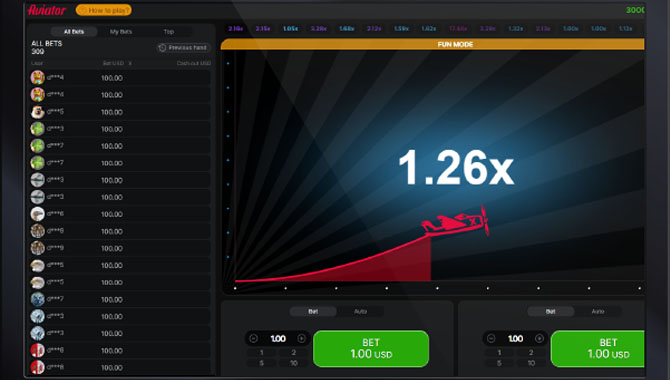Click the green balance amount at top right

click(635, 10)
